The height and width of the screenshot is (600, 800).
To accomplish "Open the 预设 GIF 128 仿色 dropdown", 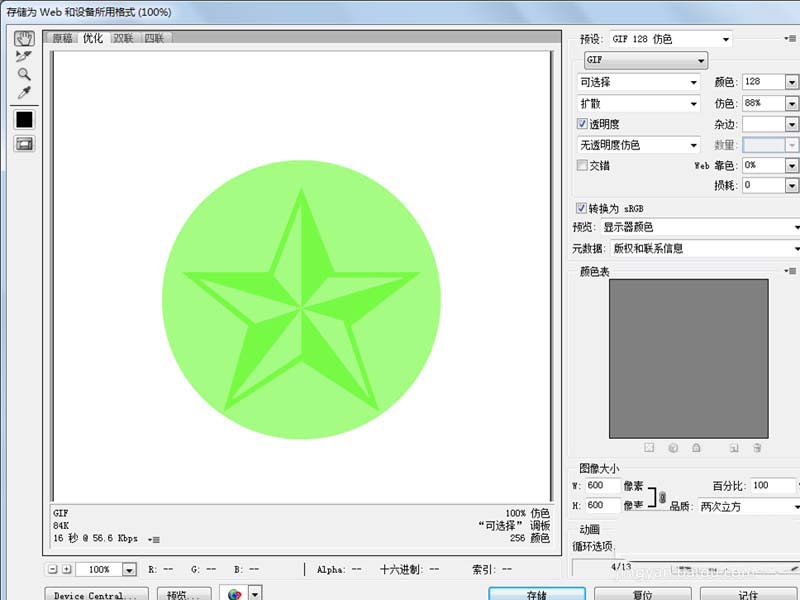I will (x=671, y=39).
